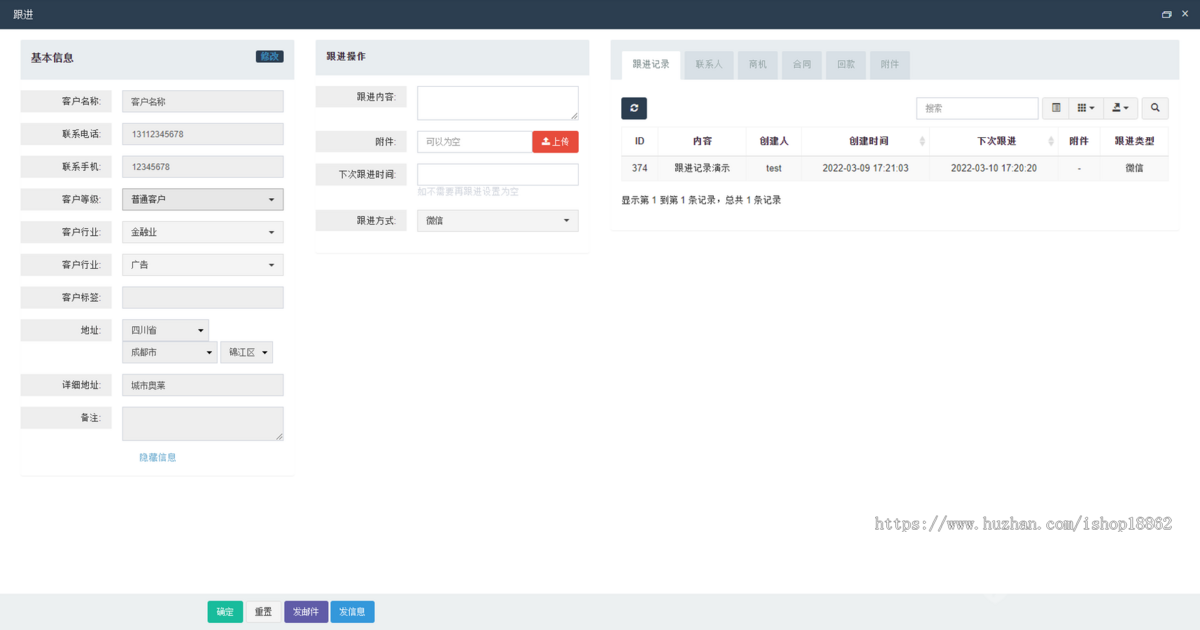Open the column visibility grid icon
1200x630 pixels.
point(1086,108)
